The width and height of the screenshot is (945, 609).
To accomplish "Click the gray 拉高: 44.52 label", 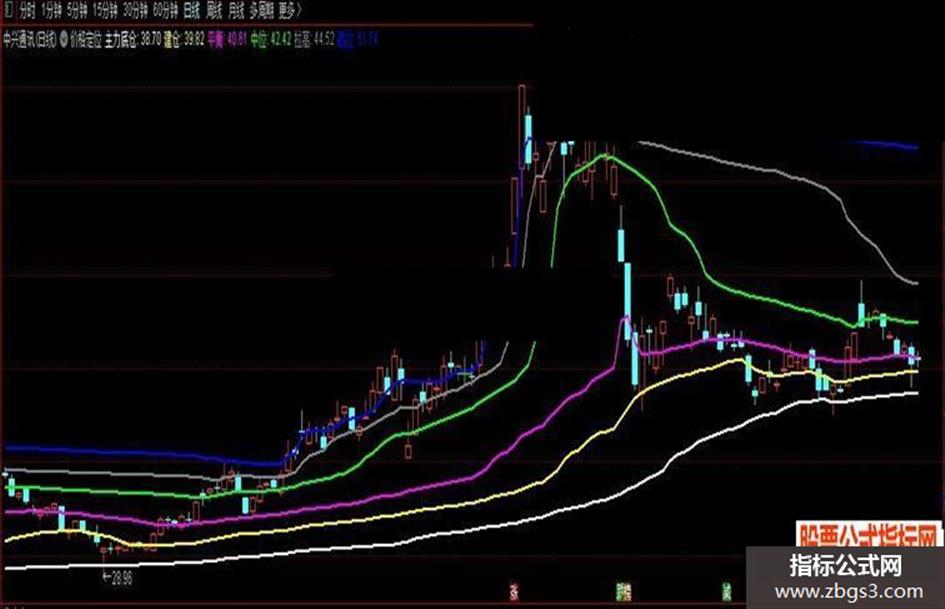I will click(x=314, y=40).
